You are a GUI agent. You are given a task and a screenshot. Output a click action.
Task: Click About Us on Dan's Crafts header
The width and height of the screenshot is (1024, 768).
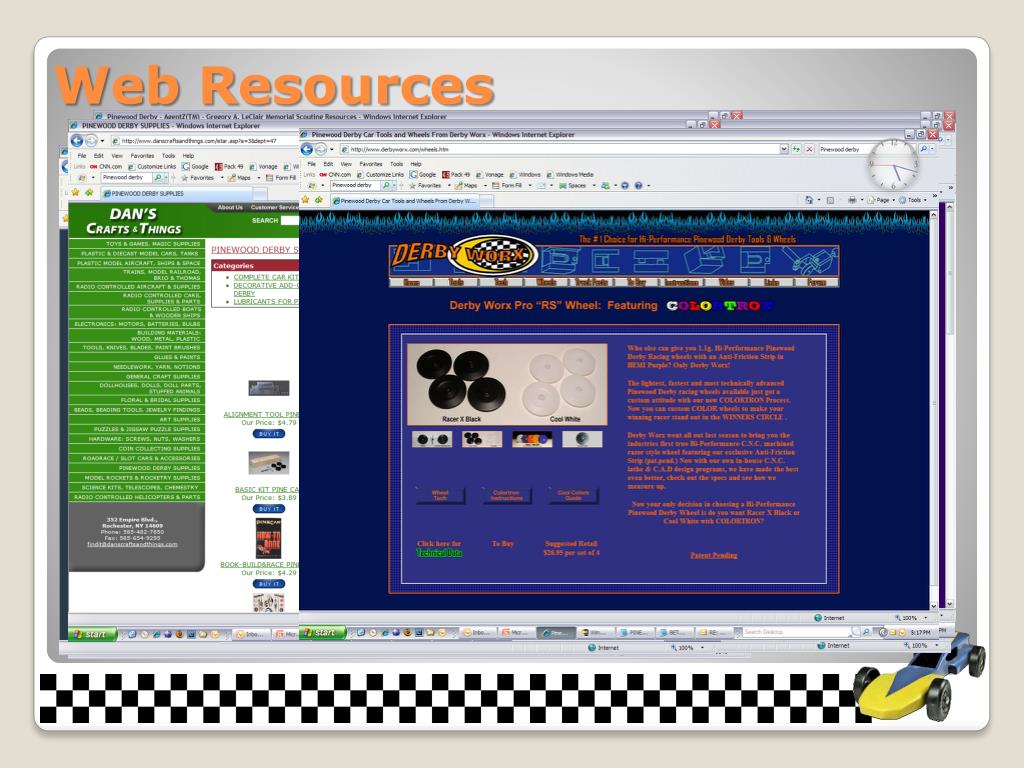tap(230, 207)
